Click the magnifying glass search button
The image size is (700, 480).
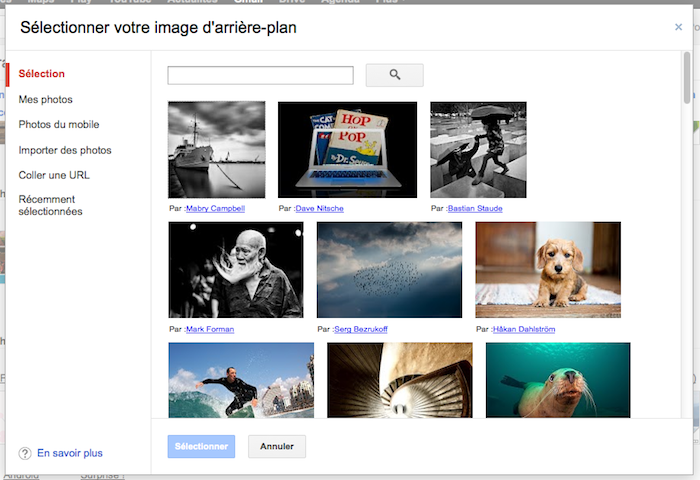click(395, 75)
